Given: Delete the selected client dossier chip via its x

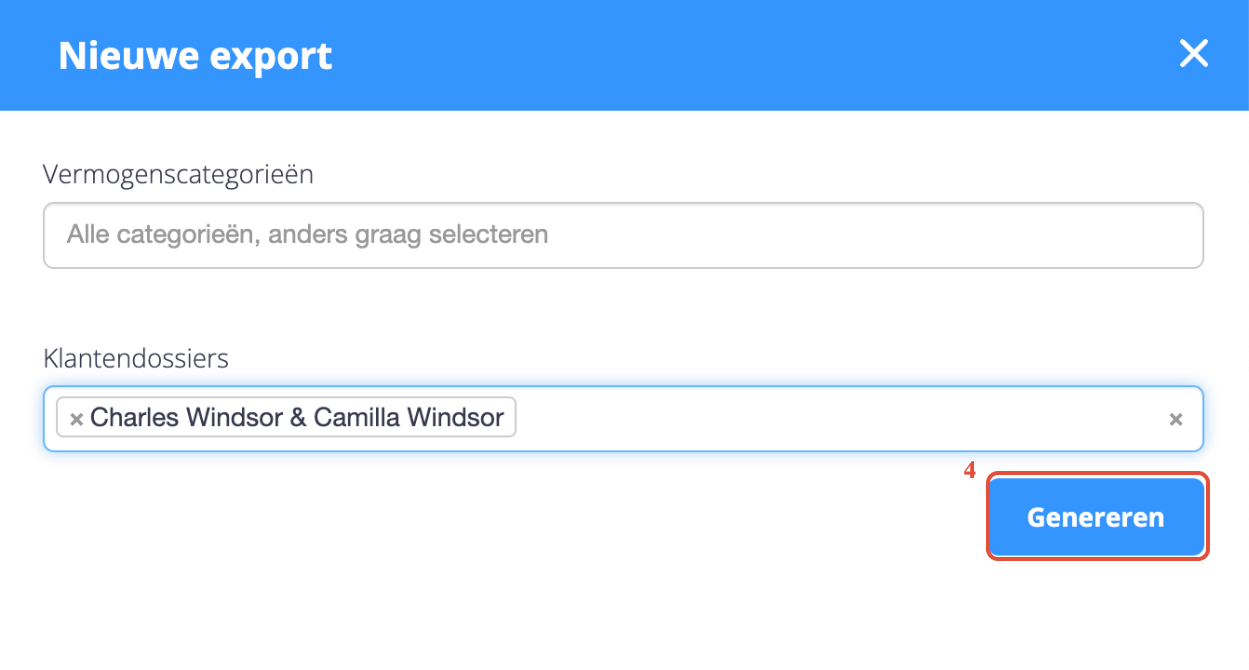Looking at the screenshot, I should click(x=76, y=419).
